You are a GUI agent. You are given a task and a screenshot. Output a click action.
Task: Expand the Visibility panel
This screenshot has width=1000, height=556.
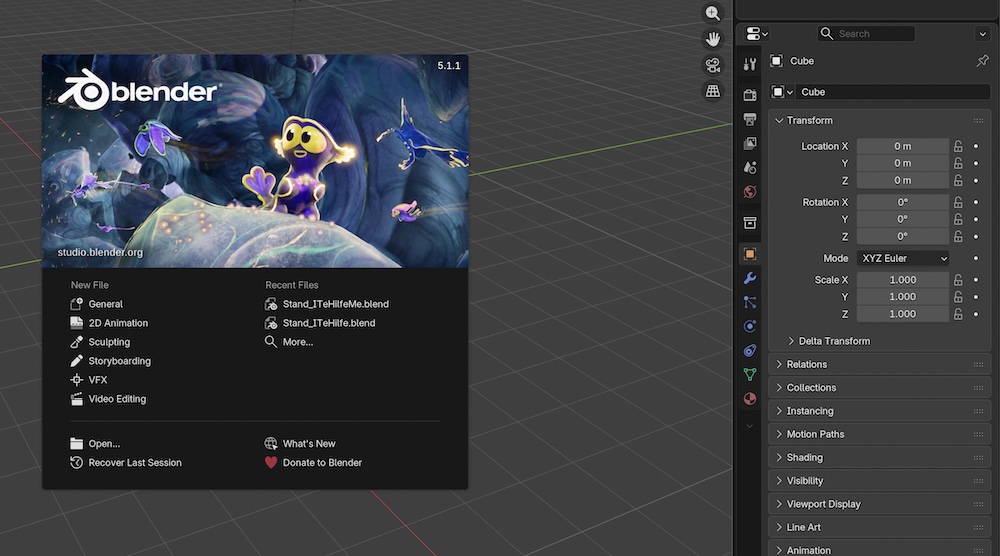point(879,481)
